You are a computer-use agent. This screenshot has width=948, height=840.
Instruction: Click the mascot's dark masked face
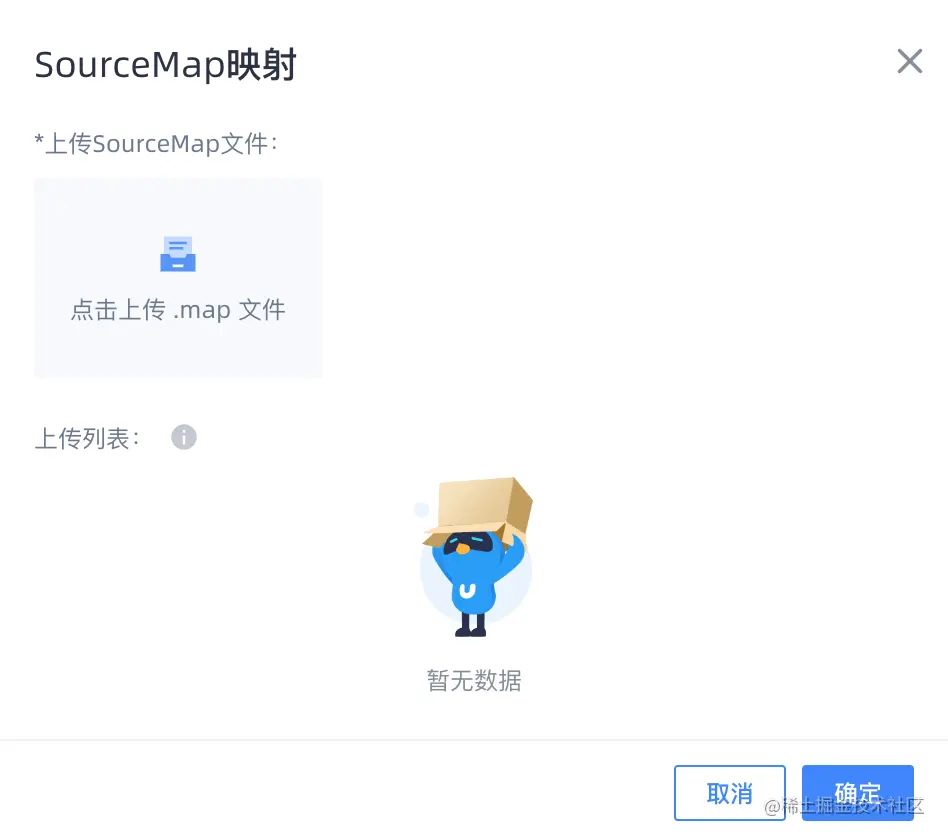tap(467, 542)
